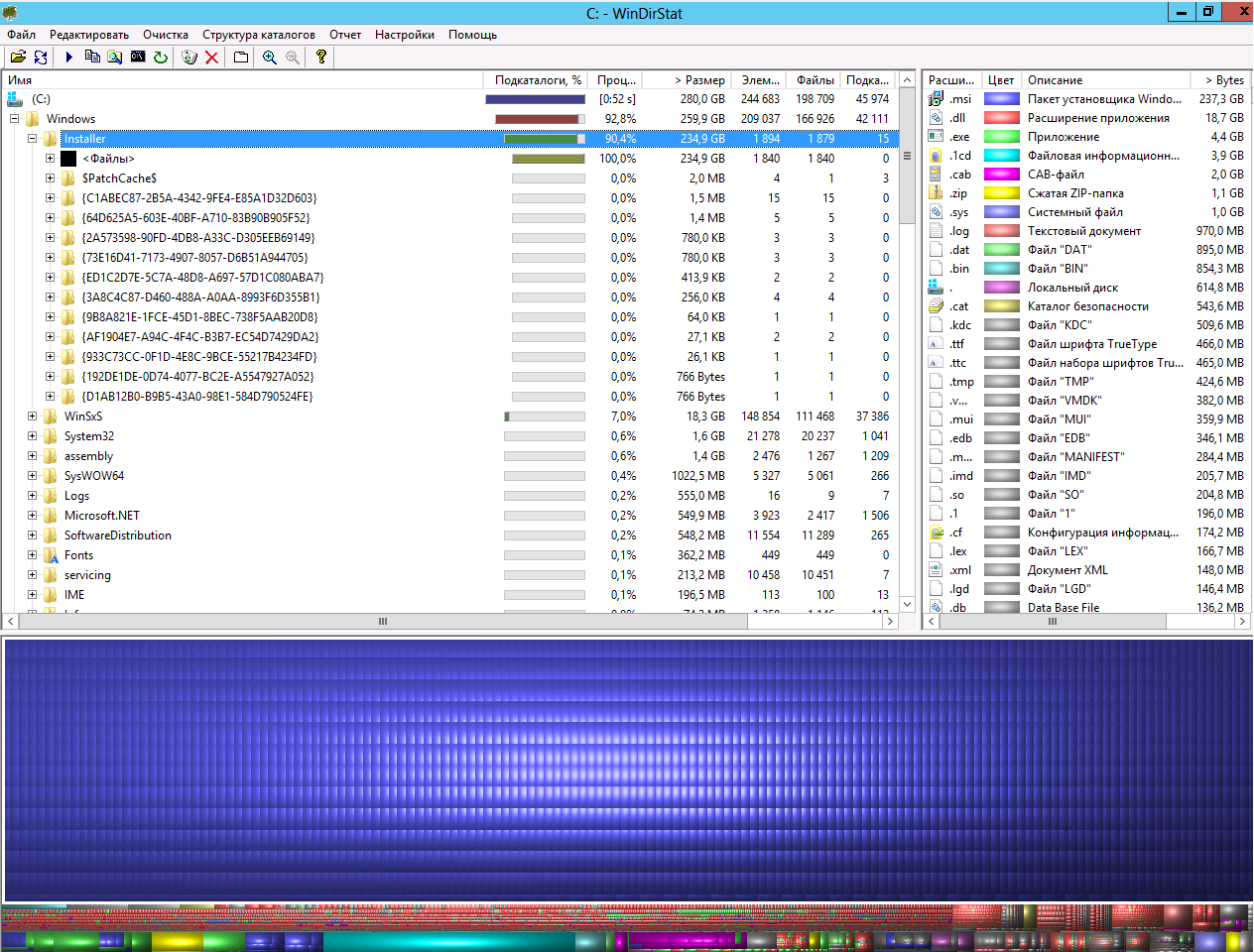
Task: Expand the $PatchCache$ folder node
Action: click(51, 178)
